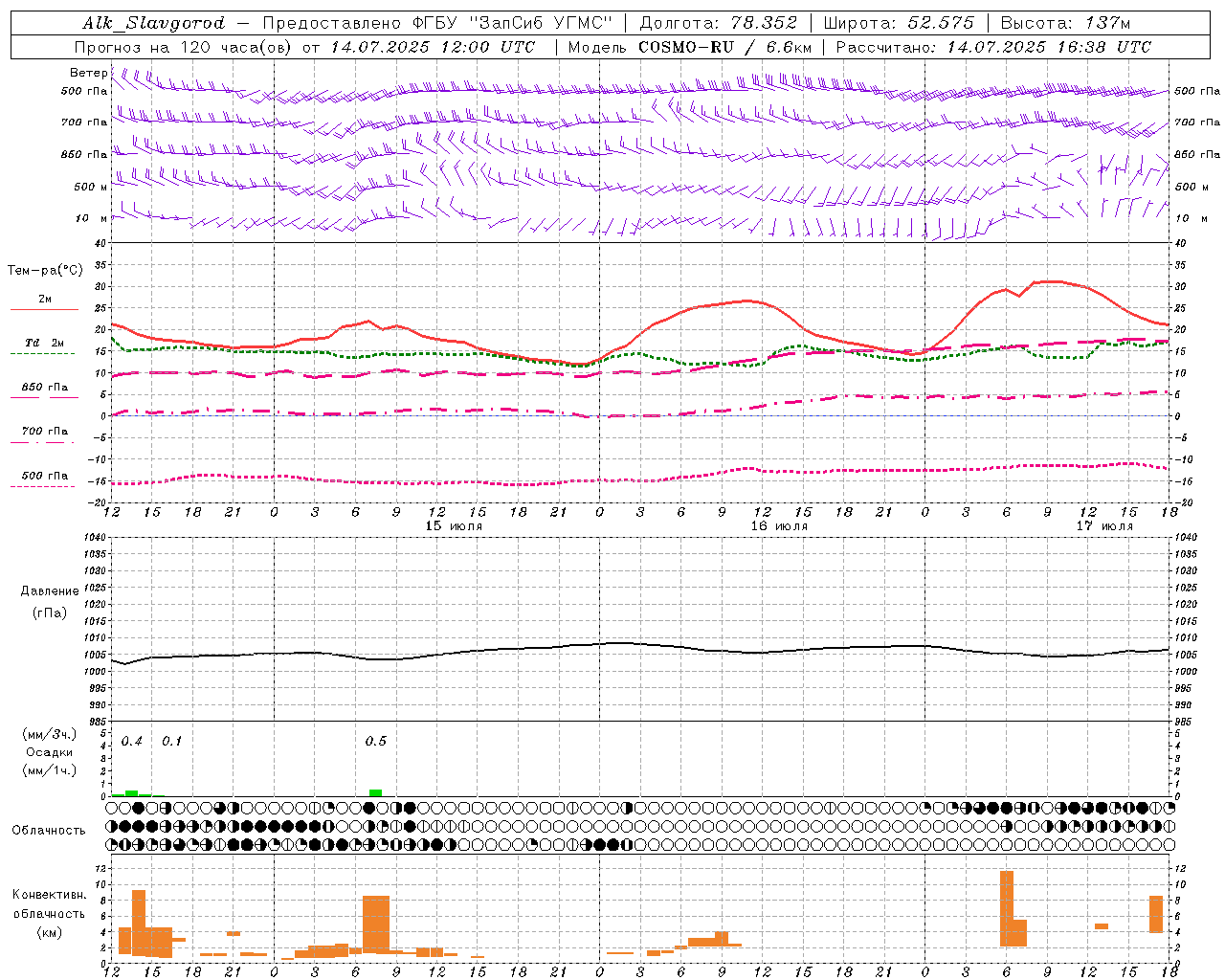This screenshot has width=1225, height=980.
Task: Select the latitude value Широта: 52.575
Action: (899, 23)
